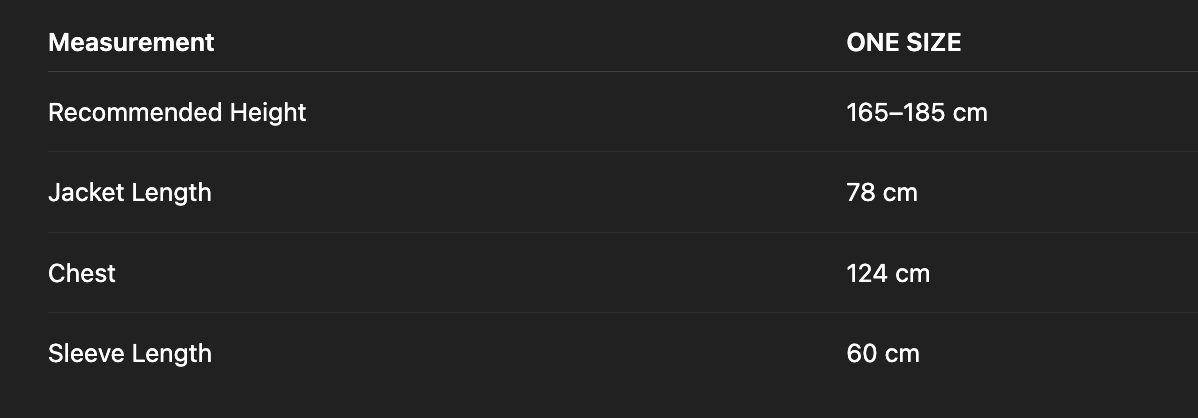This screenshot has height=418, width=1198.
Task: Click the cm unit after 165–185
Action: point(970,112)
